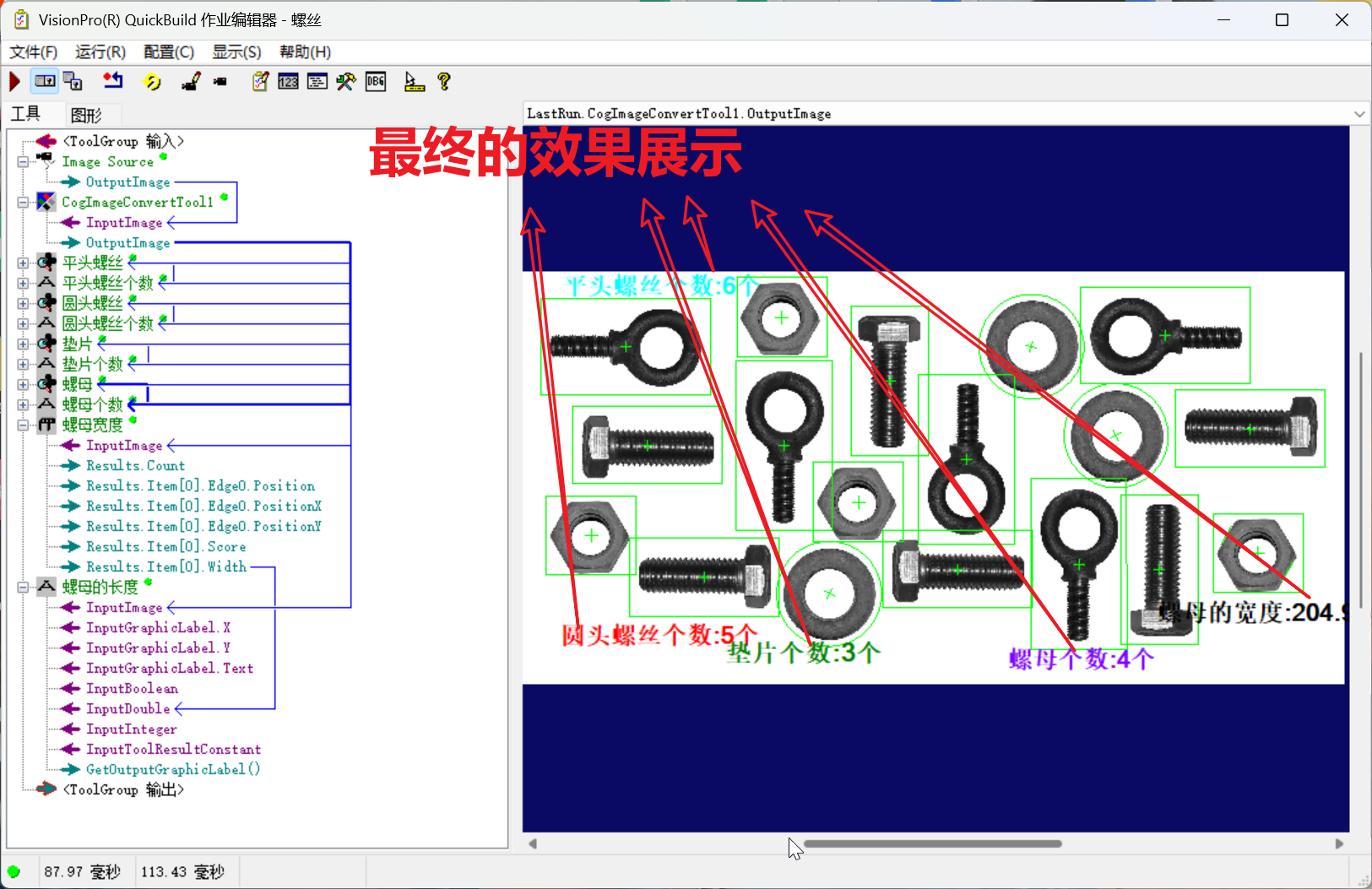Screen dimensions: 1372x889
Task: Select Results.Item[0].Edge0.PositionX terminal
Action: point(203,507)
